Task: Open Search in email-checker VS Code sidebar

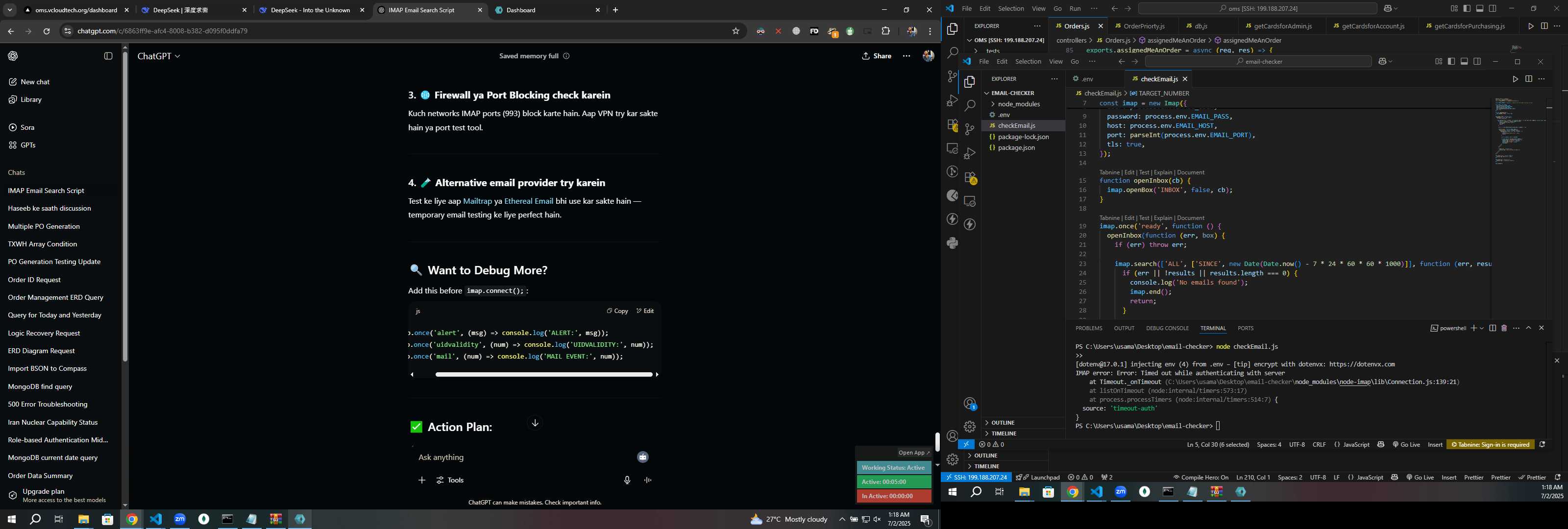Action: pos(970,105)
